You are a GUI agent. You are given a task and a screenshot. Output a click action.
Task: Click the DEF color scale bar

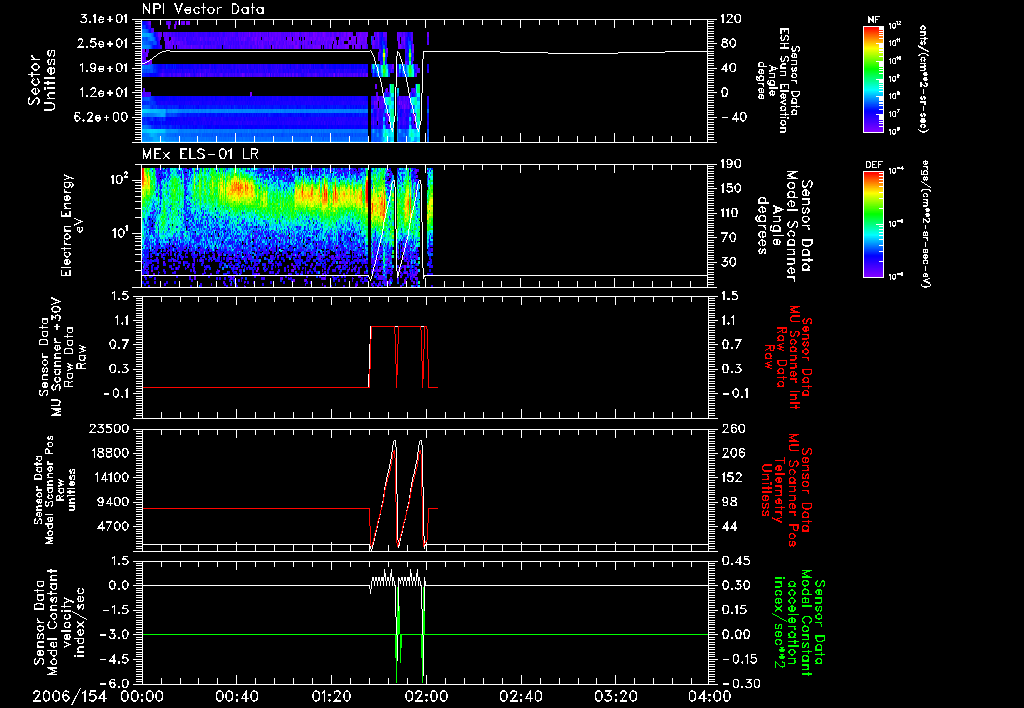tap(873, 224)
